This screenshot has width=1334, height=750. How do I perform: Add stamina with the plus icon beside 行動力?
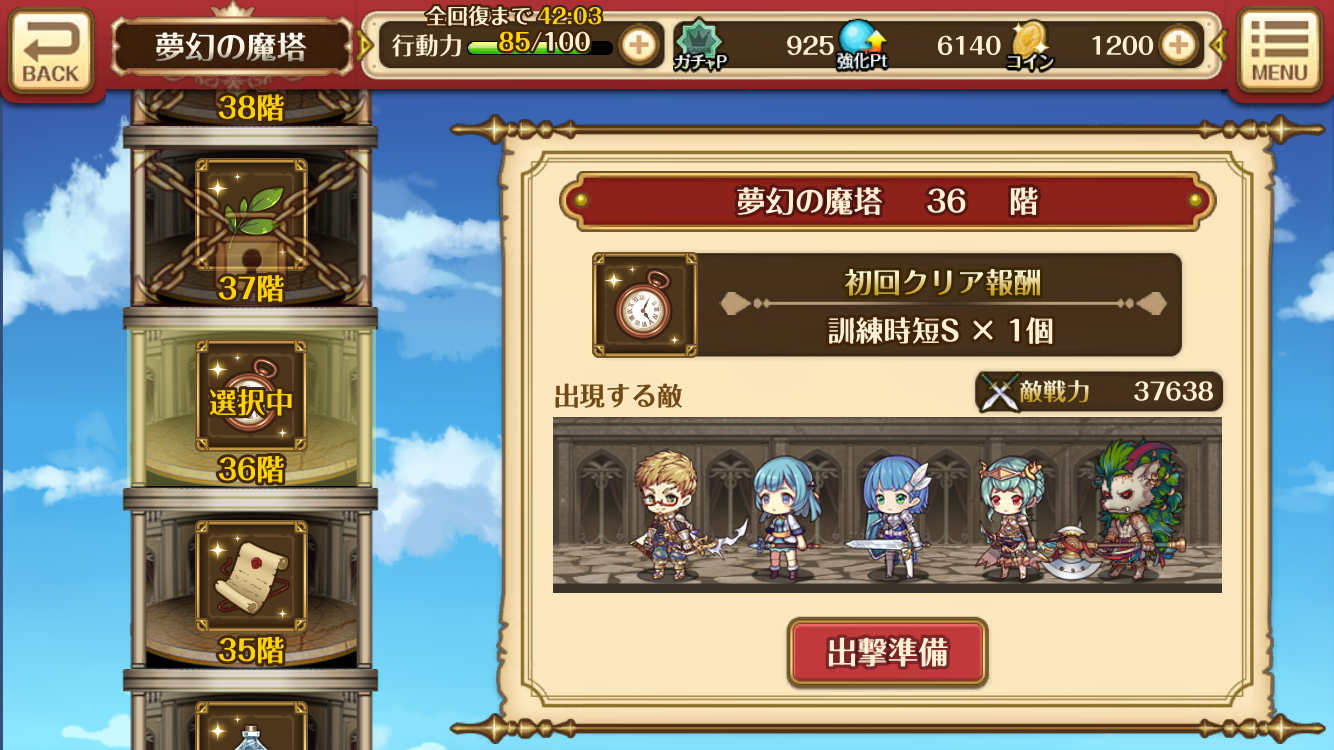(638, 45)
